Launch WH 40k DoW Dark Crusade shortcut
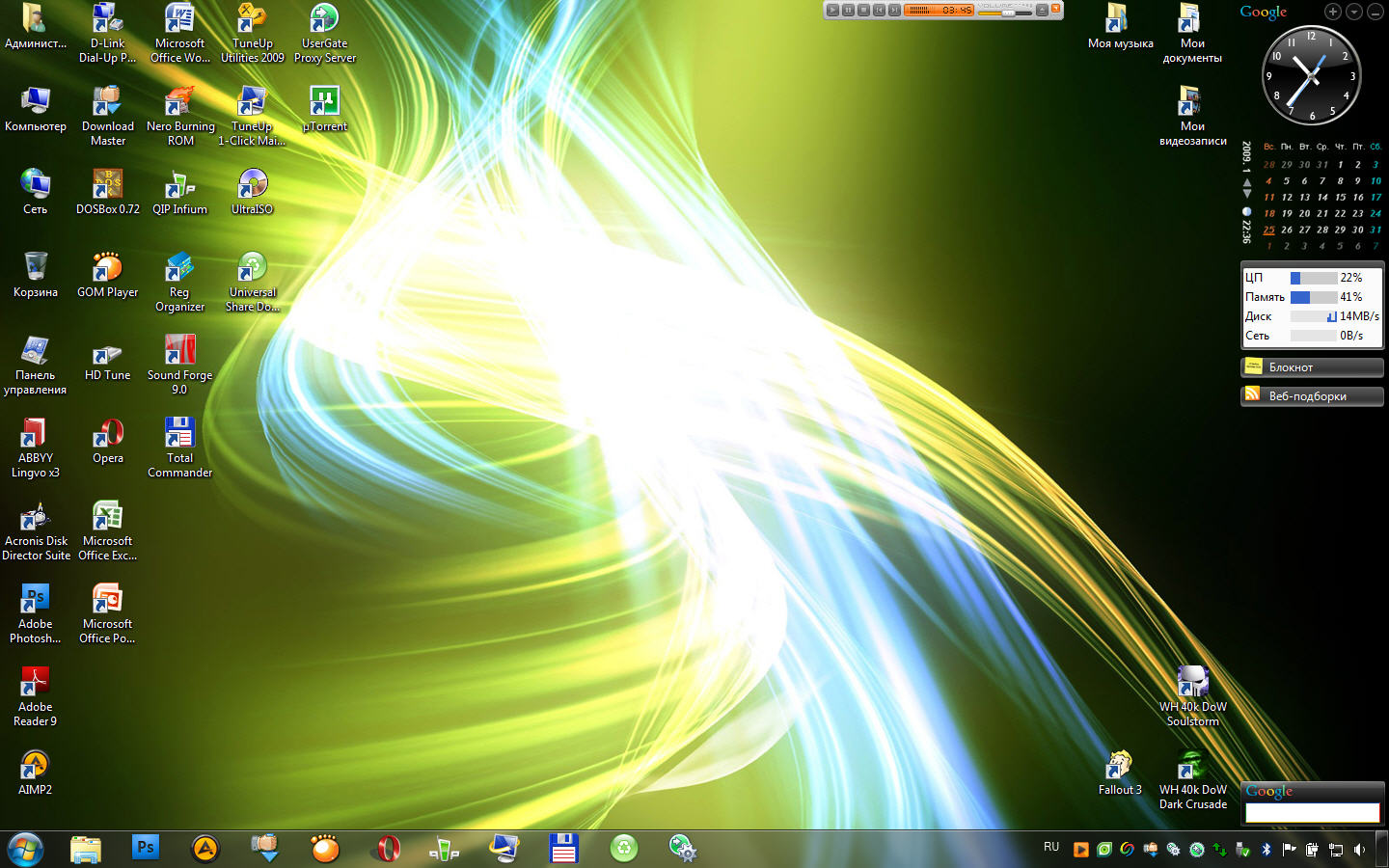Viewport: 1389px width, 868px height. click(1193, 779)
